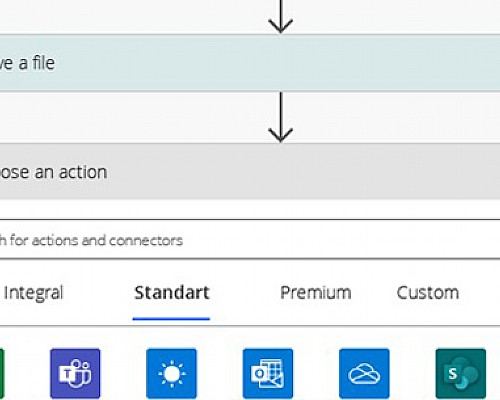Click the 'S' letter badge on SharePoint tile
The width and height of the screenshot is (500, 400).
452,374
